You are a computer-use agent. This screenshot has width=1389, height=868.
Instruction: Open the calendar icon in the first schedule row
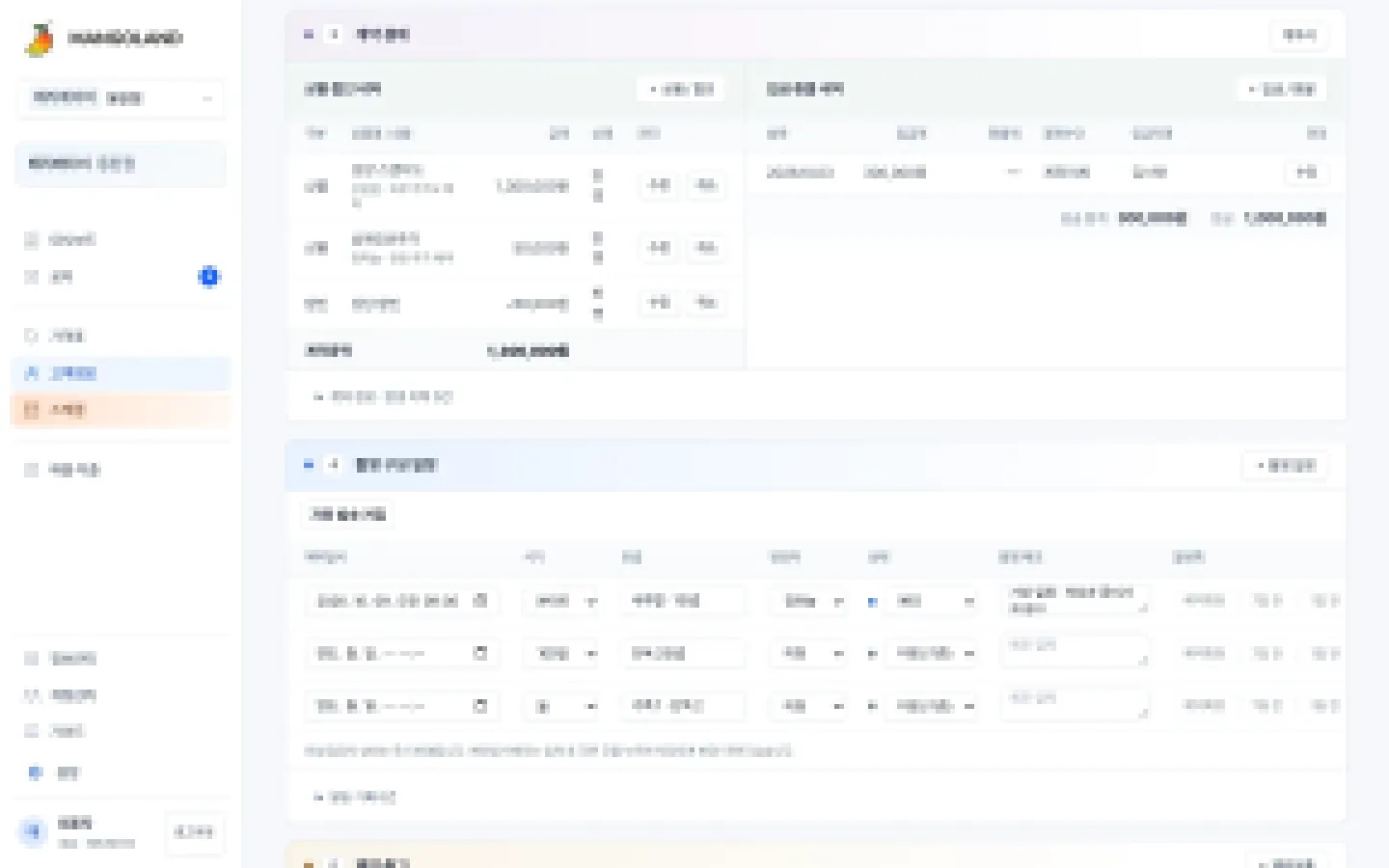click(x=480, y=600)
